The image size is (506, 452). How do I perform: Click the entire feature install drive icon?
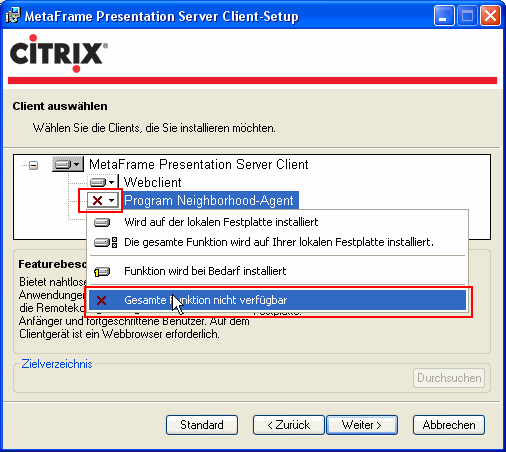(x=105, y=242)
